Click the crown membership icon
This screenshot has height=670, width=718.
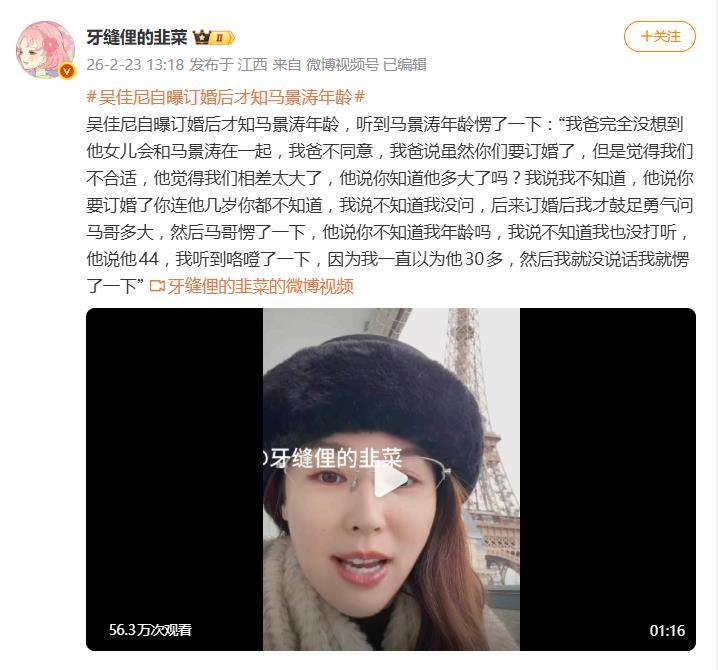coord(201,37)
